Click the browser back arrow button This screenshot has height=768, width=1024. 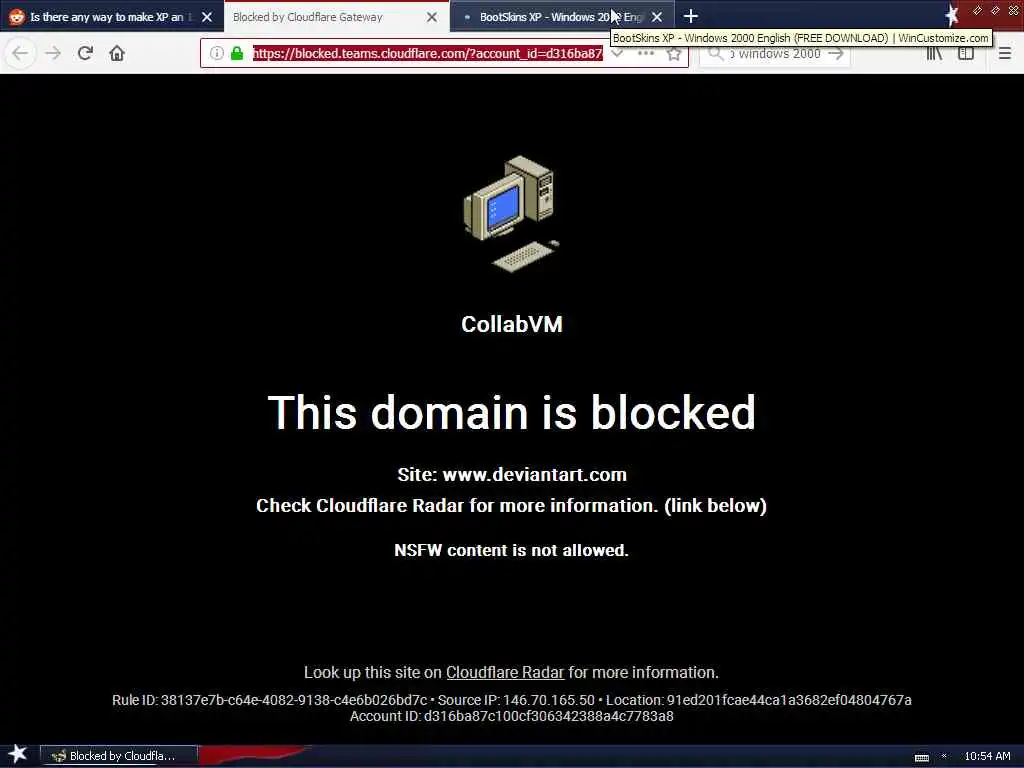click(x=20, y=53)
